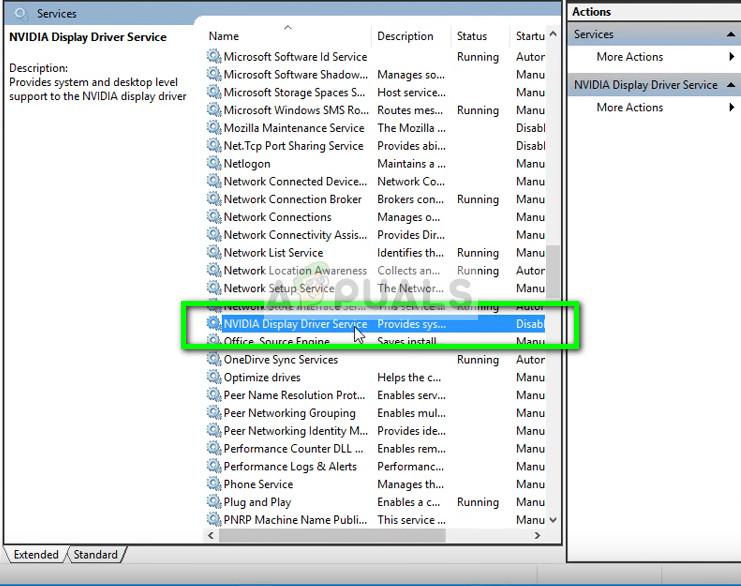Select Microsoft Software Id Service row

(376, 57)
